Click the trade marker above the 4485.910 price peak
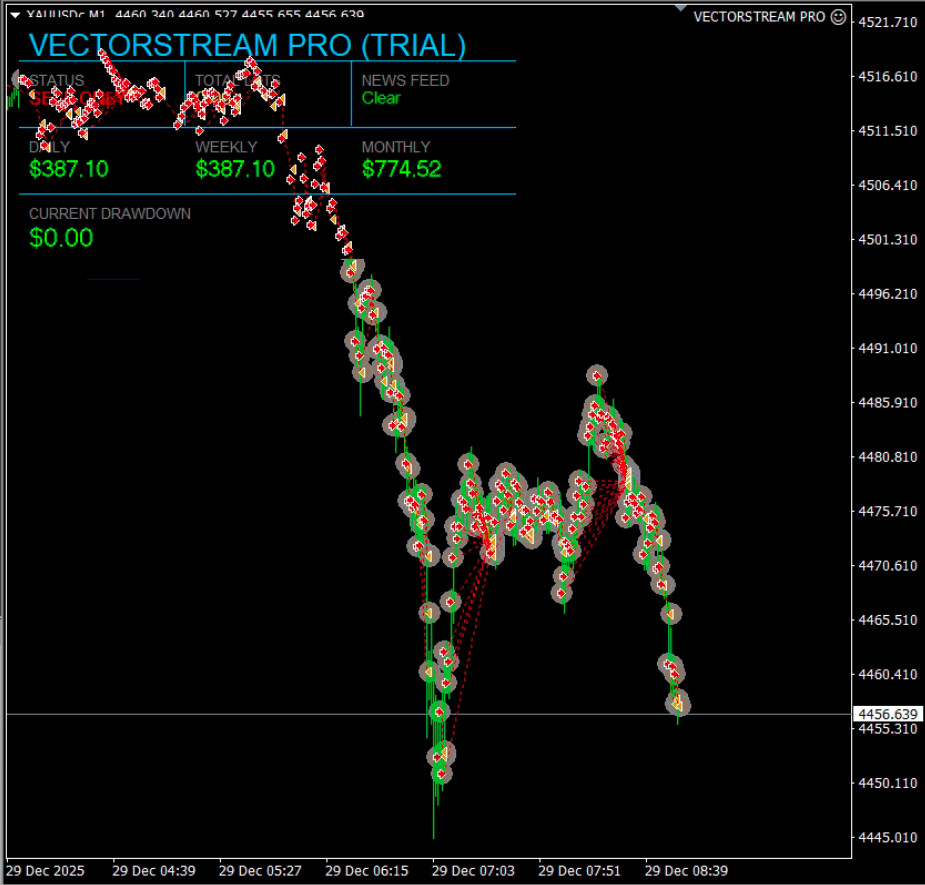The height and width of the screenshot is (885, 925). [597, 375]
